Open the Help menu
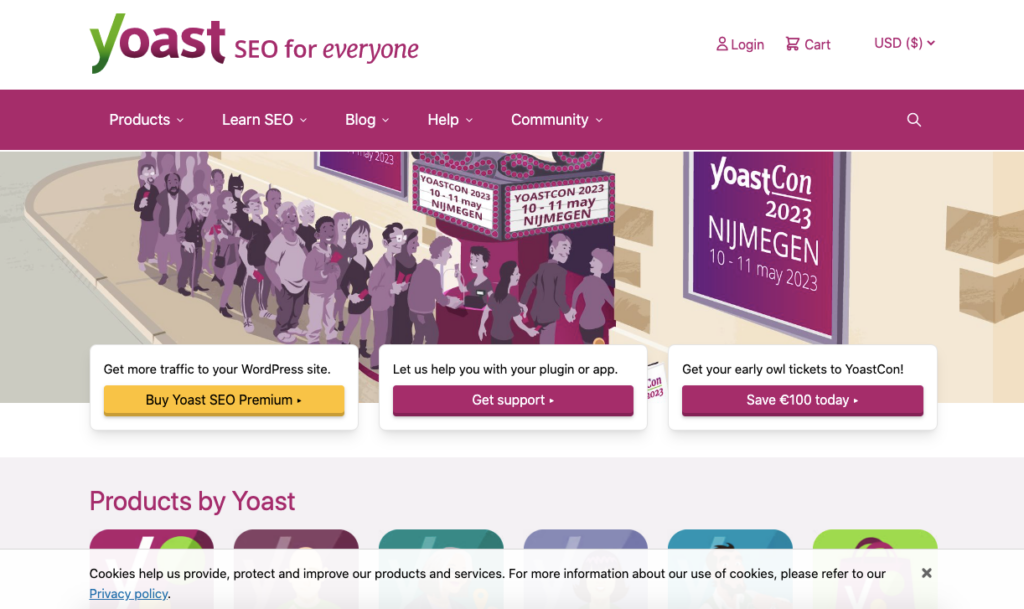Screen dimensions: 1024x609 450,120
